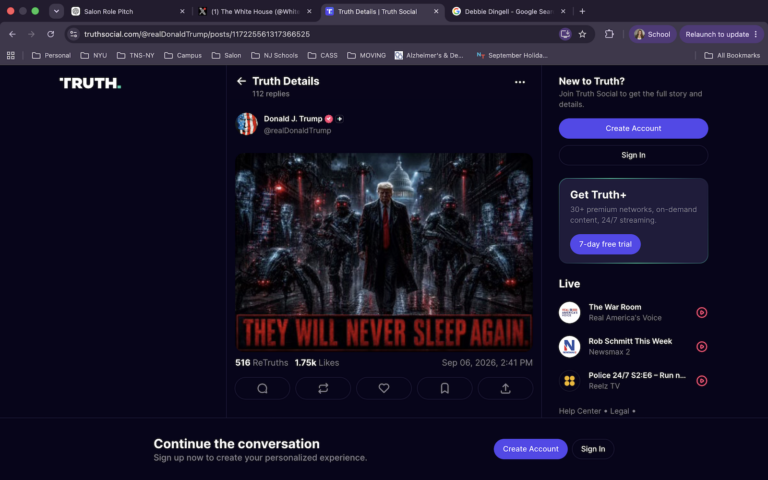Open a new browser tab
The width and height of the screenshot is (768, 480).
point(582,11)
